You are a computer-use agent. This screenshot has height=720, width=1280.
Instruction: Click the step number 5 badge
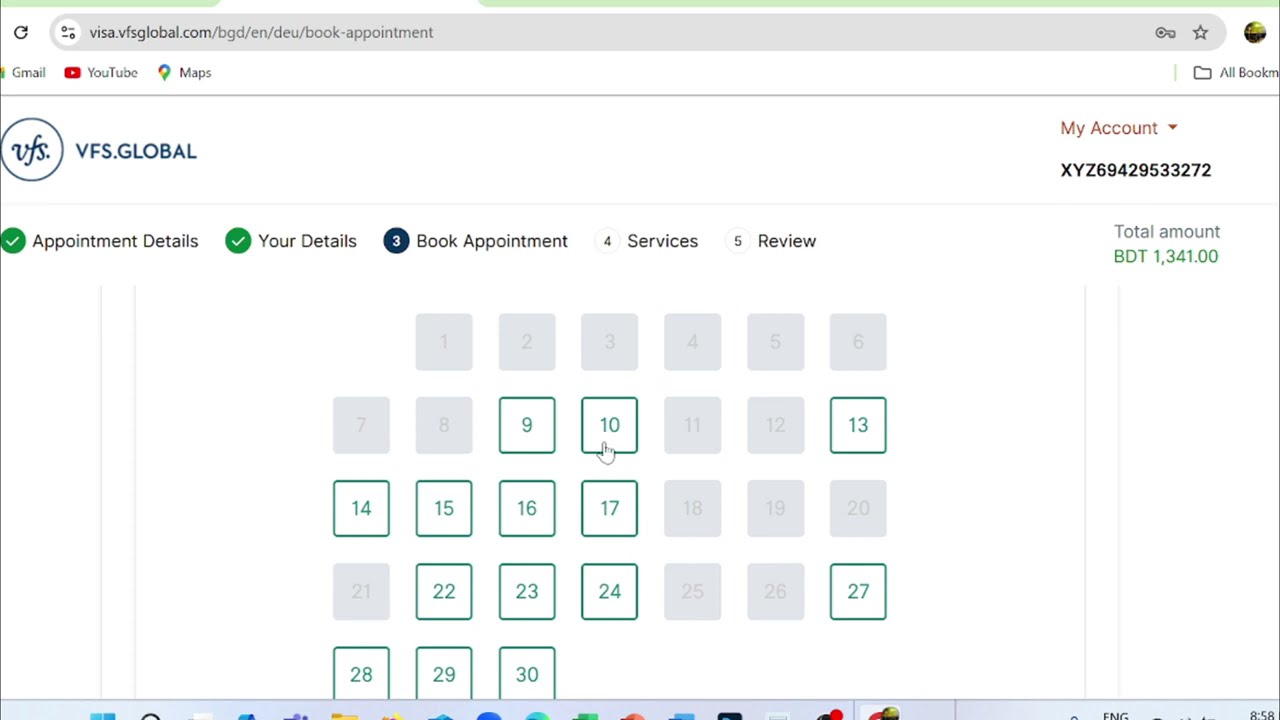(x=738, y=241)
